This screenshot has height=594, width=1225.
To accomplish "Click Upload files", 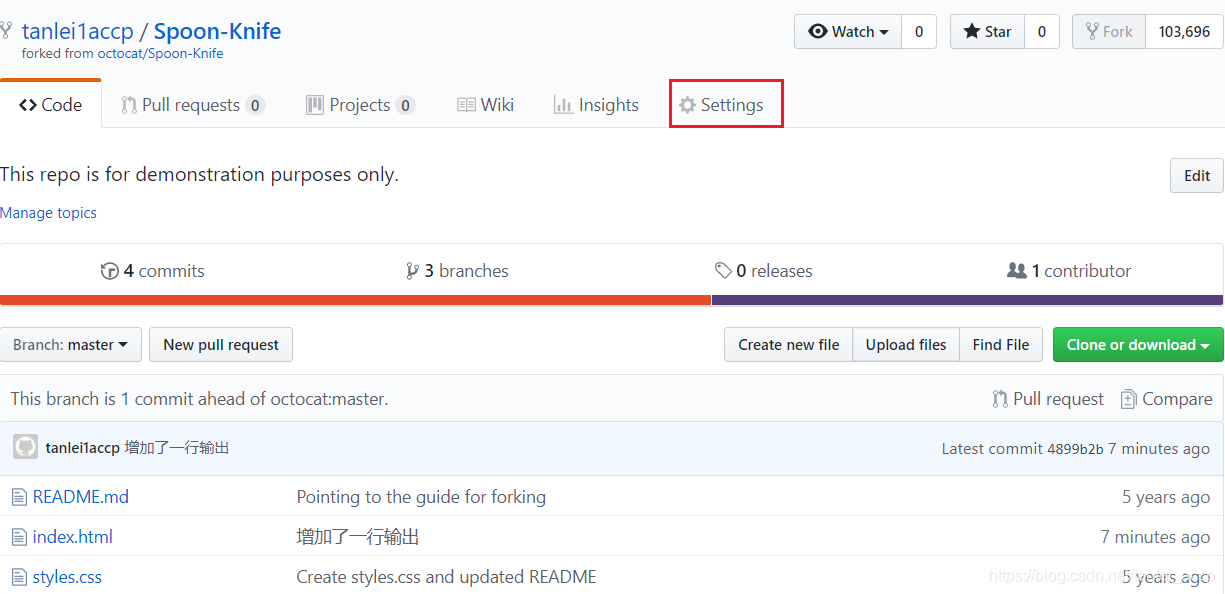I will tap(906, 345).
